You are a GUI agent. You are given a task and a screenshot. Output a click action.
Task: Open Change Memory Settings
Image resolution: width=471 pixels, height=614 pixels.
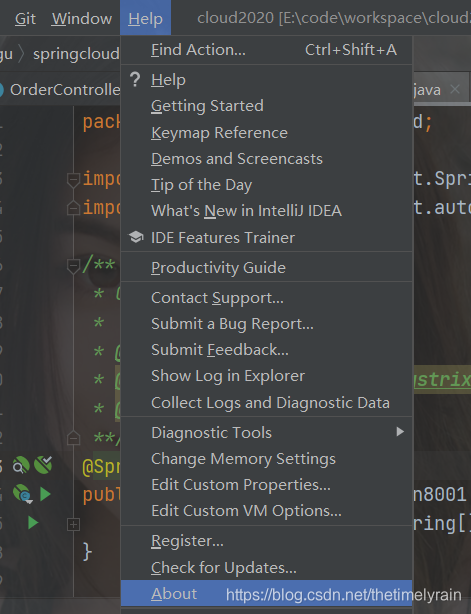coord(266,459)
